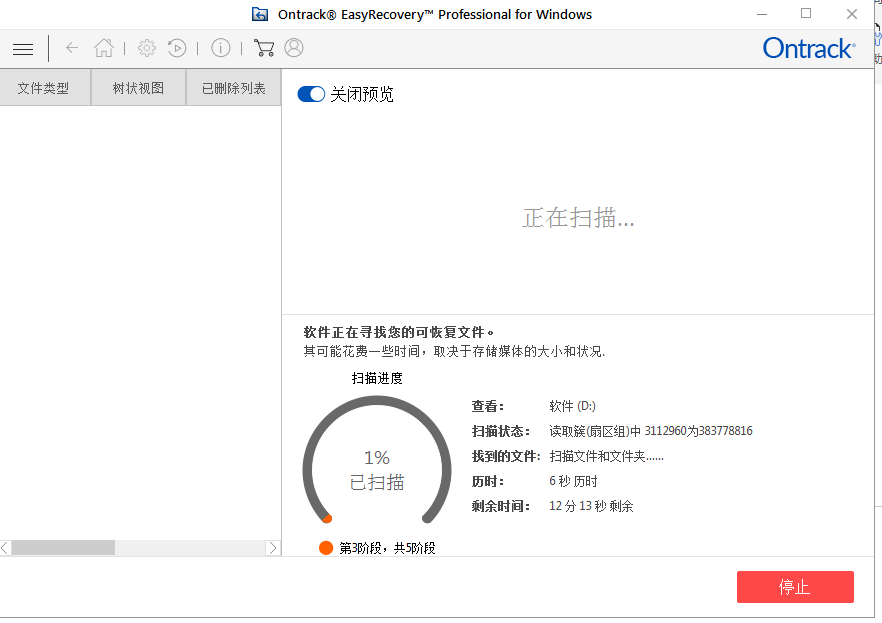The width and height of the screenshot is (882, 623).
Task: Switch to the 文件类型 tab
Action: 43,88
